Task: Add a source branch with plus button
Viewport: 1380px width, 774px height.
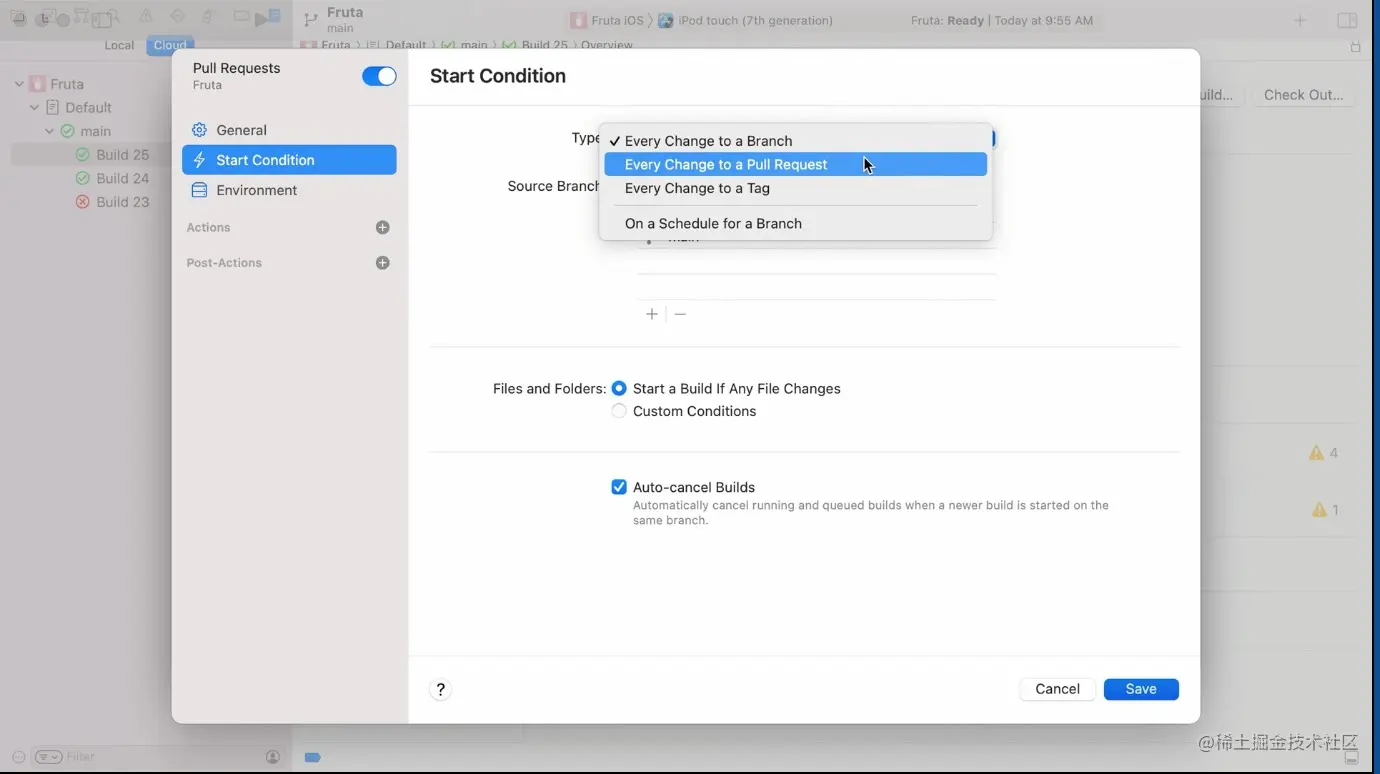Action: pyautogui.click(x=652, y=314)
